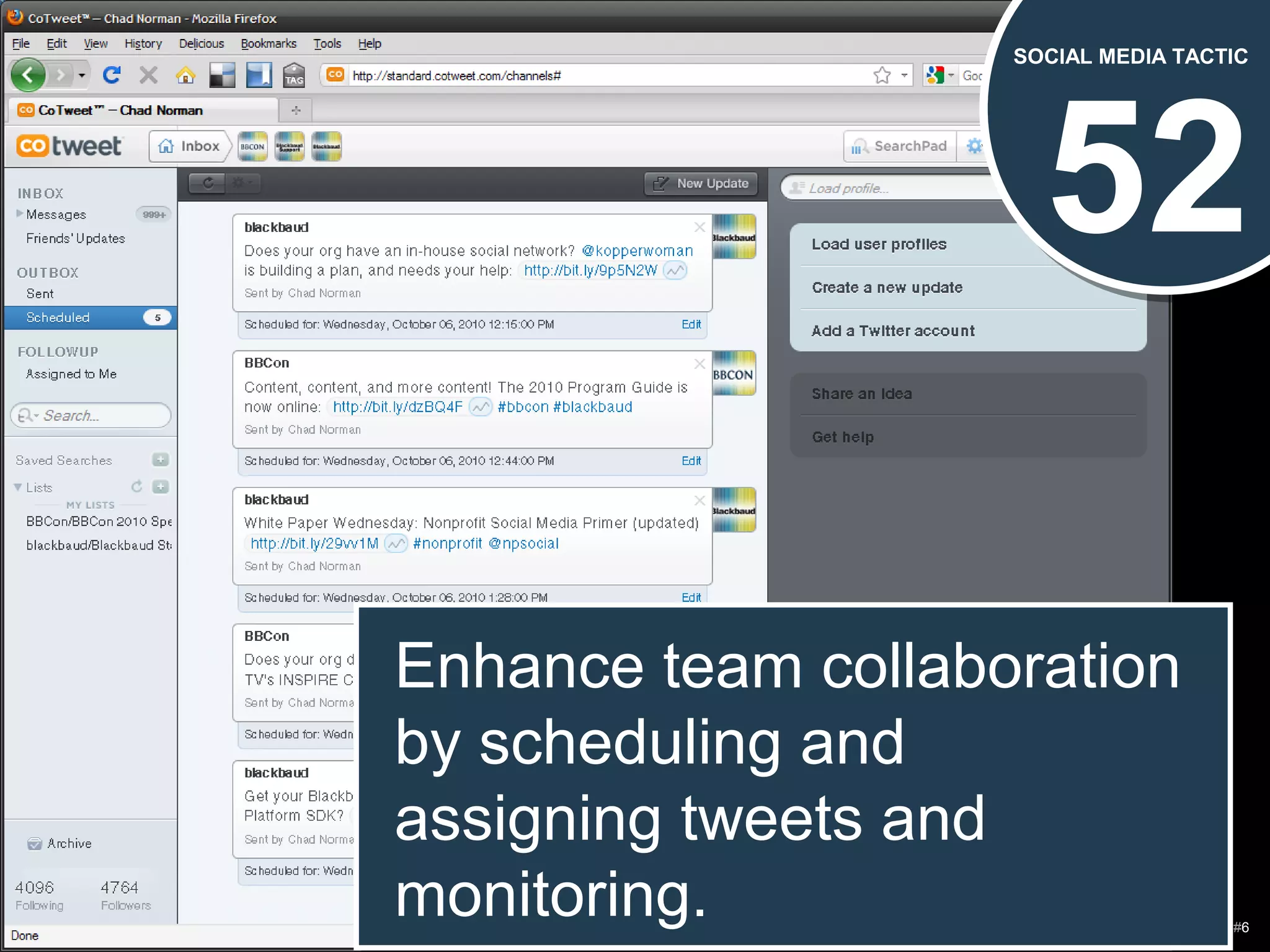Screen dimensions: 1270x952
Task: Click the CoTweet site icon in address bar
Action: click(335, 74)
